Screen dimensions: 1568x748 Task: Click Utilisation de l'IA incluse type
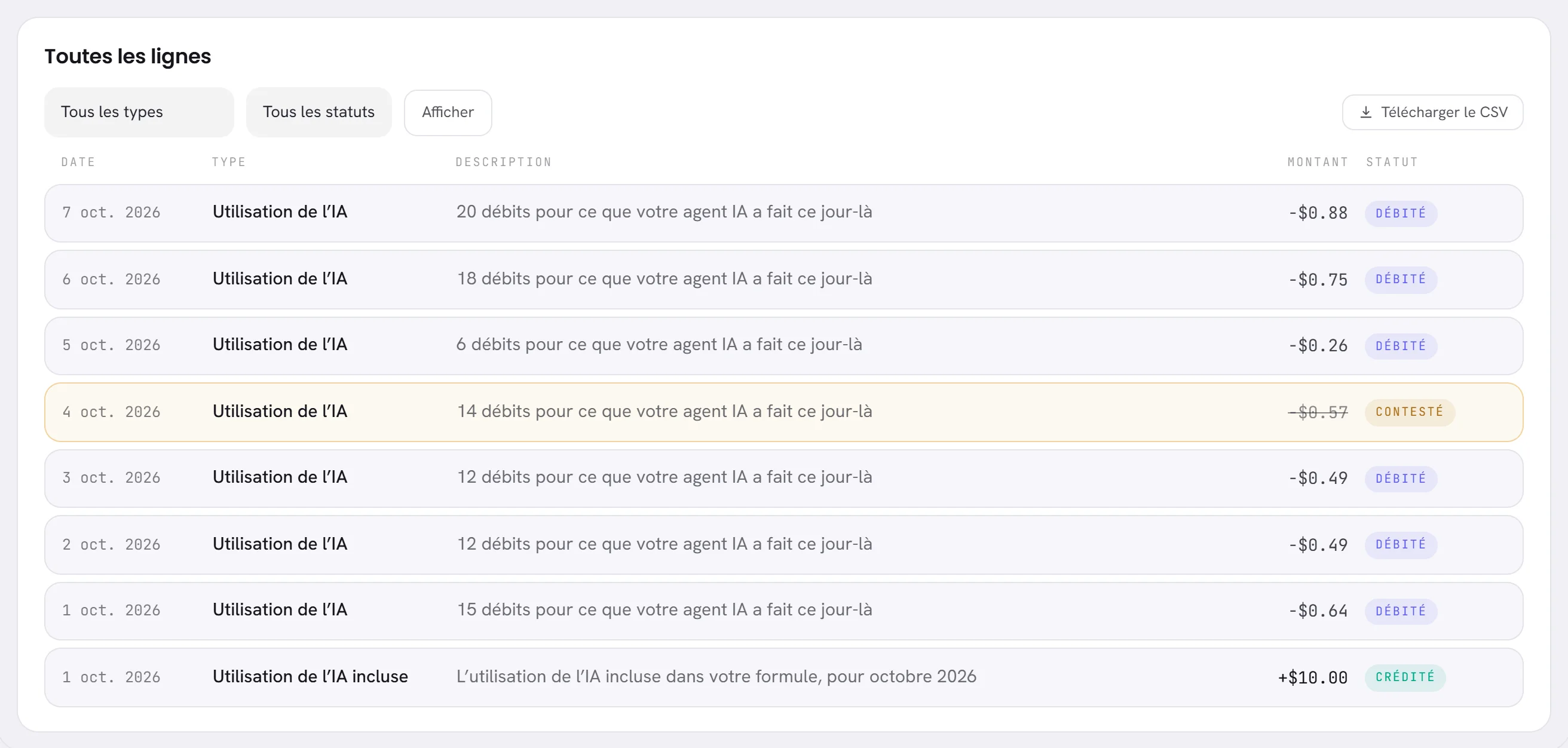pos(311,677)
